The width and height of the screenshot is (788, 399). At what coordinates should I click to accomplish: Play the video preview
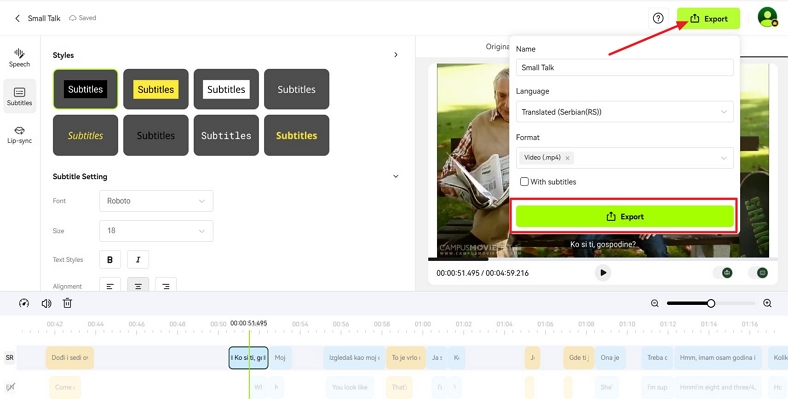click(603, 273)
